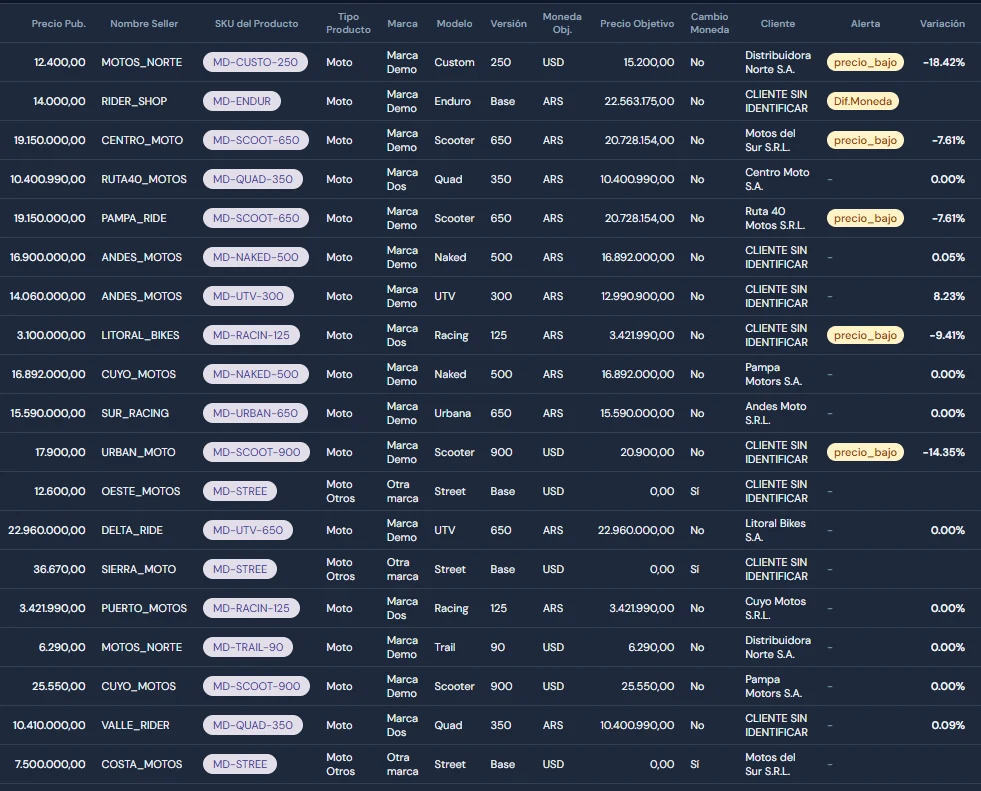Screen dimensions: 981x791
Task: Sort by the Precio Objetivo column header
Action: click(x=637, y=23)
